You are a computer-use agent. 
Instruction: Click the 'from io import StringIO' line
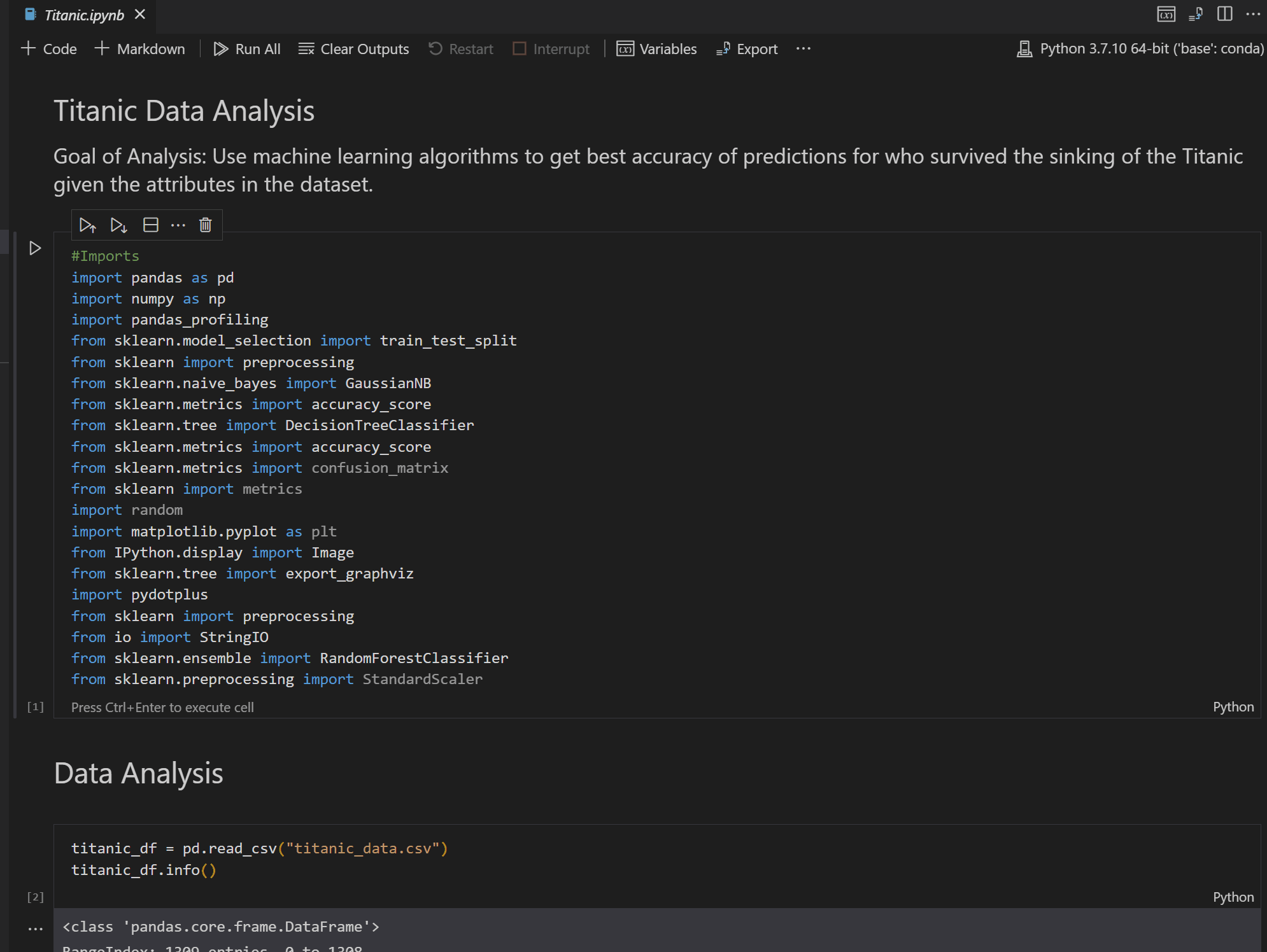click(170, 637)
